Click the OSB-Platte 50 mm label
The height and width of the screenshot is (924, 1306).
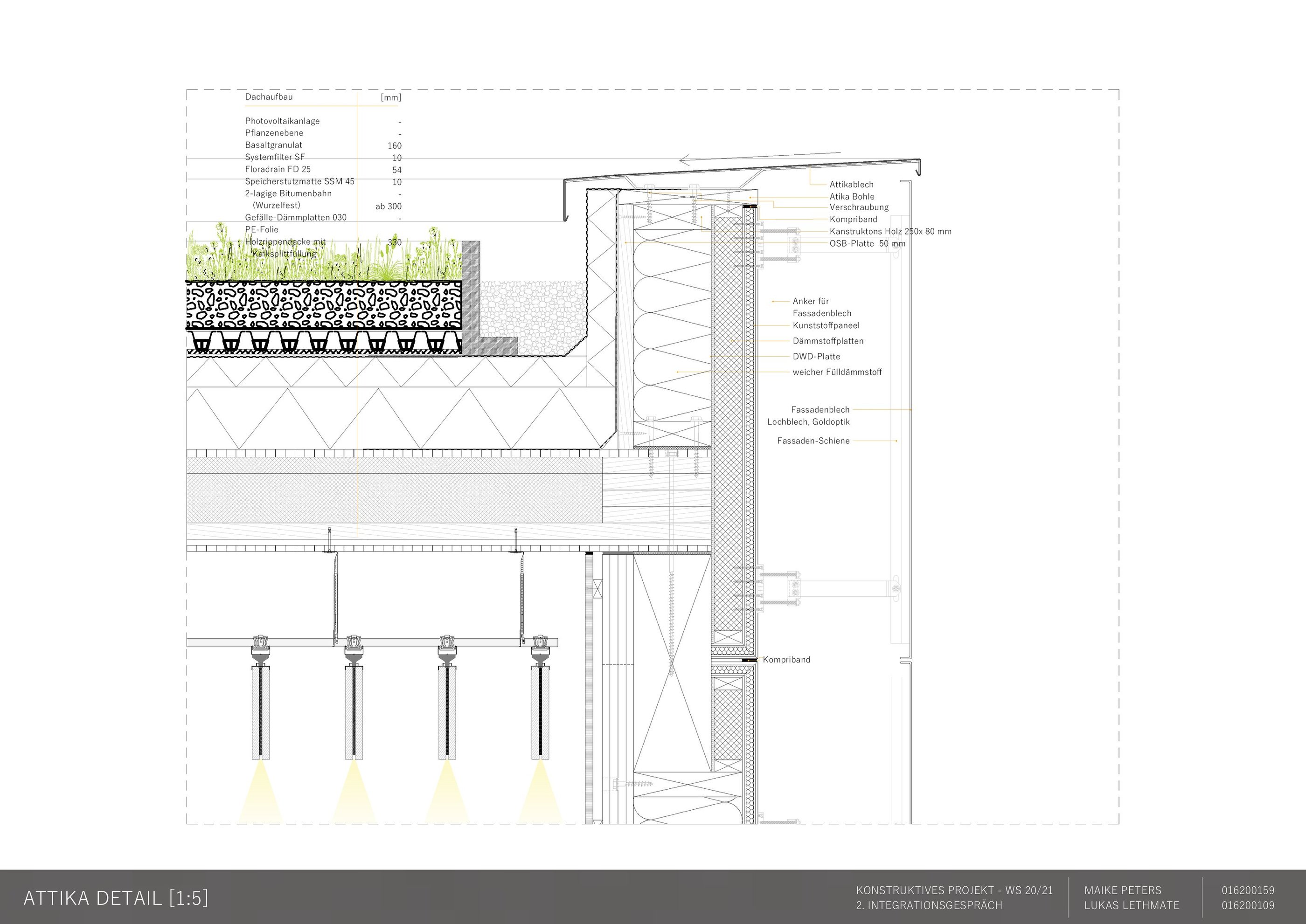(x=867, y=243)
